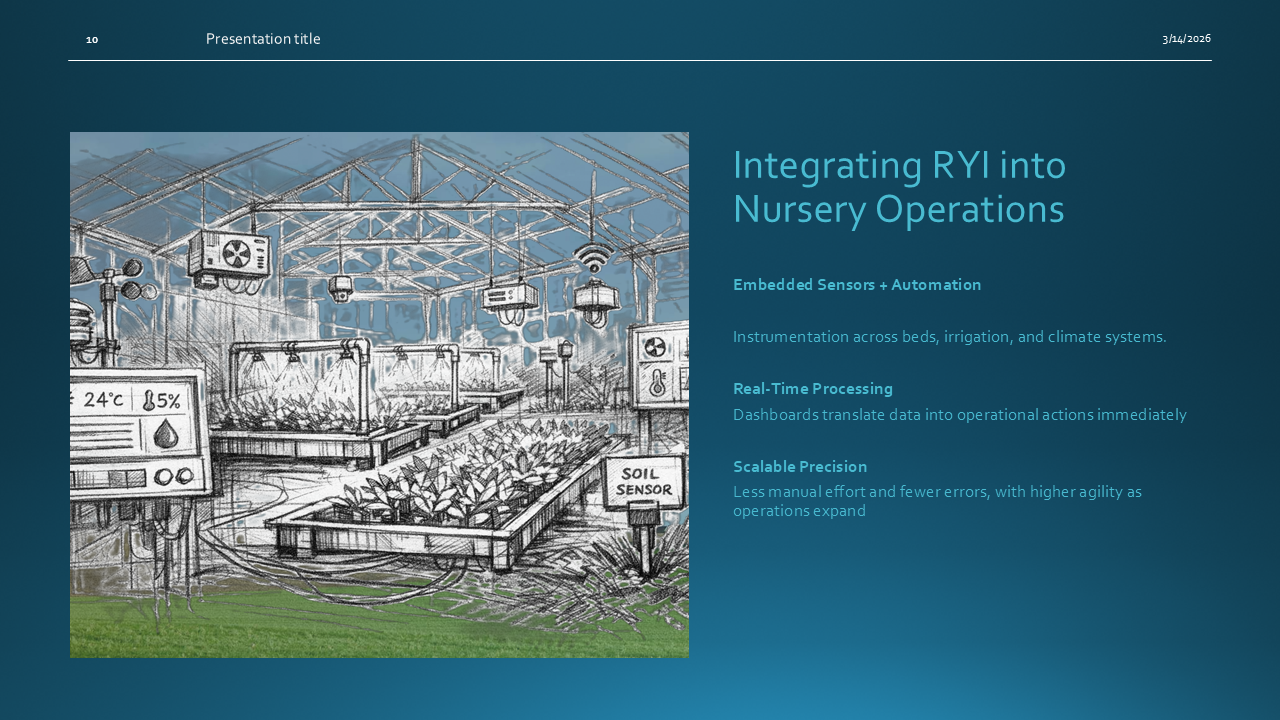1280x720 pixels.
Task: Click the Scalable Precision heading
Action: click(800, 466)
